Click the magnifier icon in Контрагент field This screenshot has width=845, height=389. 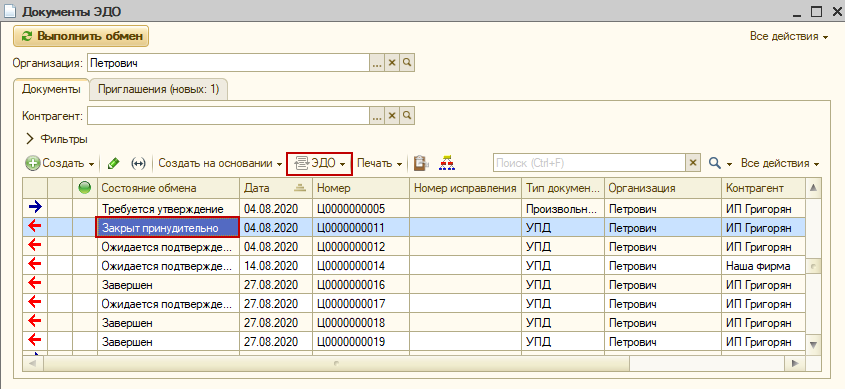coord(407,116)
